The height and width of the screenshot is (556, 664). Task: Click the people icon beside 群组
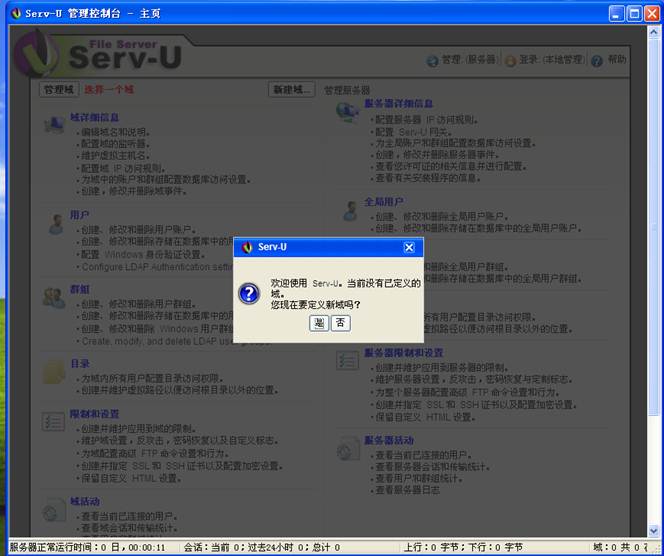click(x=54, y=298)
